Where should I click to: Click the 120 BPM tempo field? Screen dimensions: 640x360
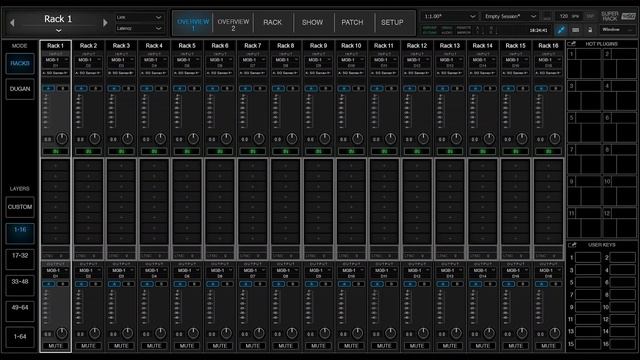(568, 16)
